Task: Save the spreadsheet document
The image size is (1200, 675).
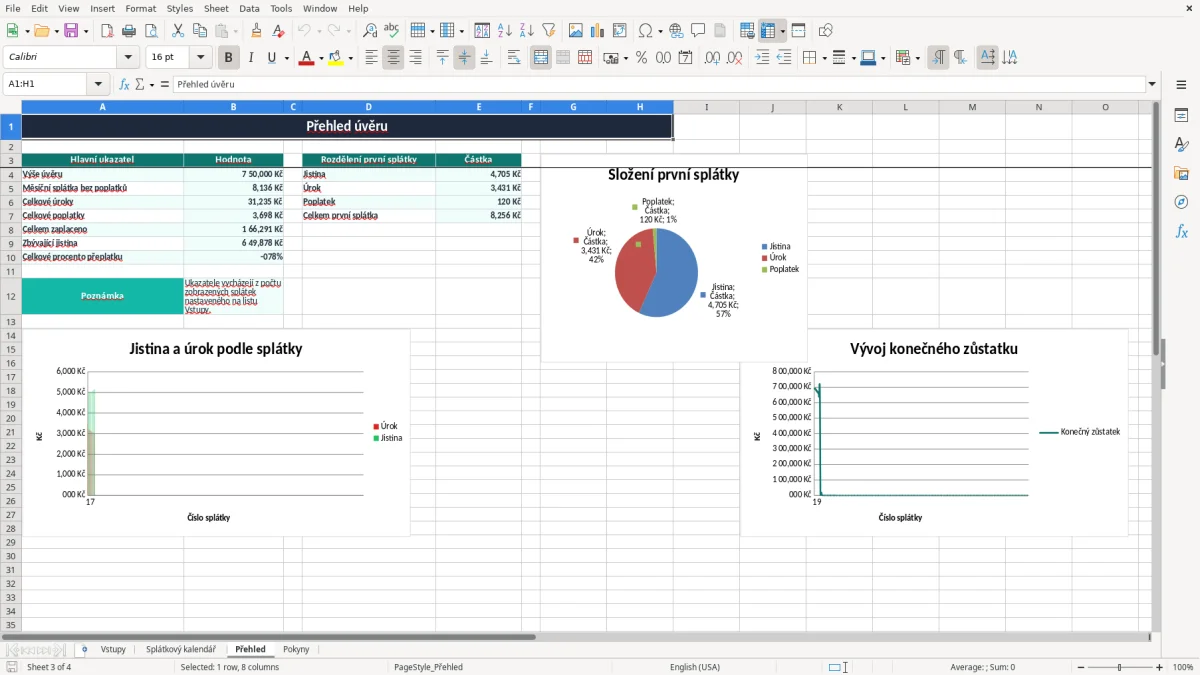Action: point(71,31)
